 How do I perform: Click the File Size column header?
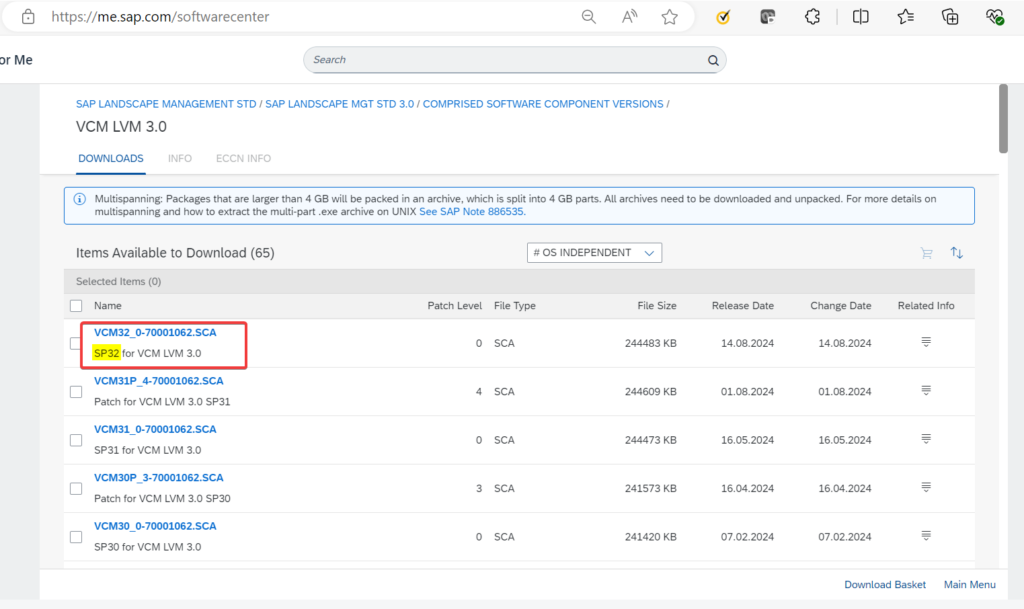tap(657, 305)
